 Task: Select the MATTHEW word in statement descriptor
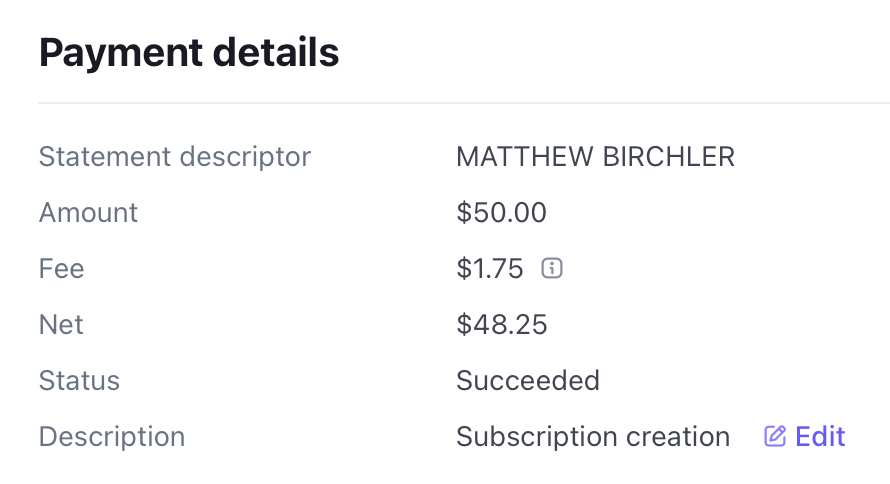tap(524, 157)
